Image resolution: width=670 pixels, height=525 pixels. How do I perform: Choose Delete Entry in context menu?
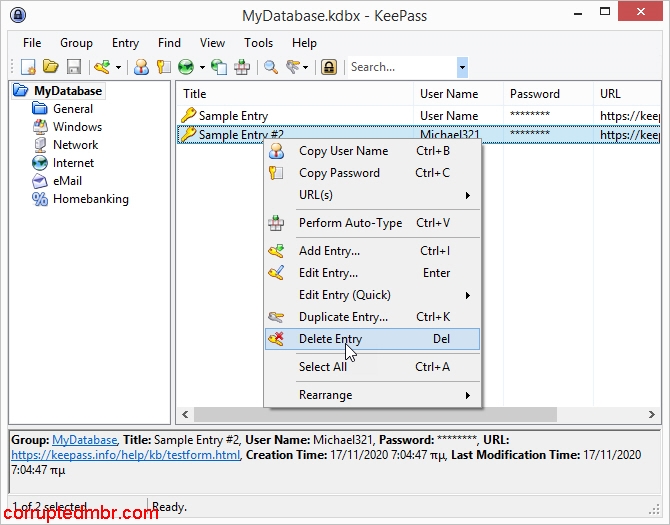372,339
